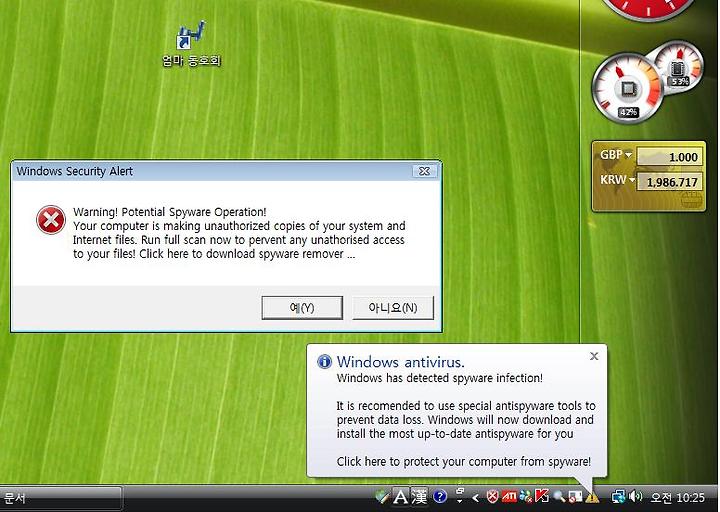
Task: Close the Windows Security Alert dialog
Action: coord(424,171)
